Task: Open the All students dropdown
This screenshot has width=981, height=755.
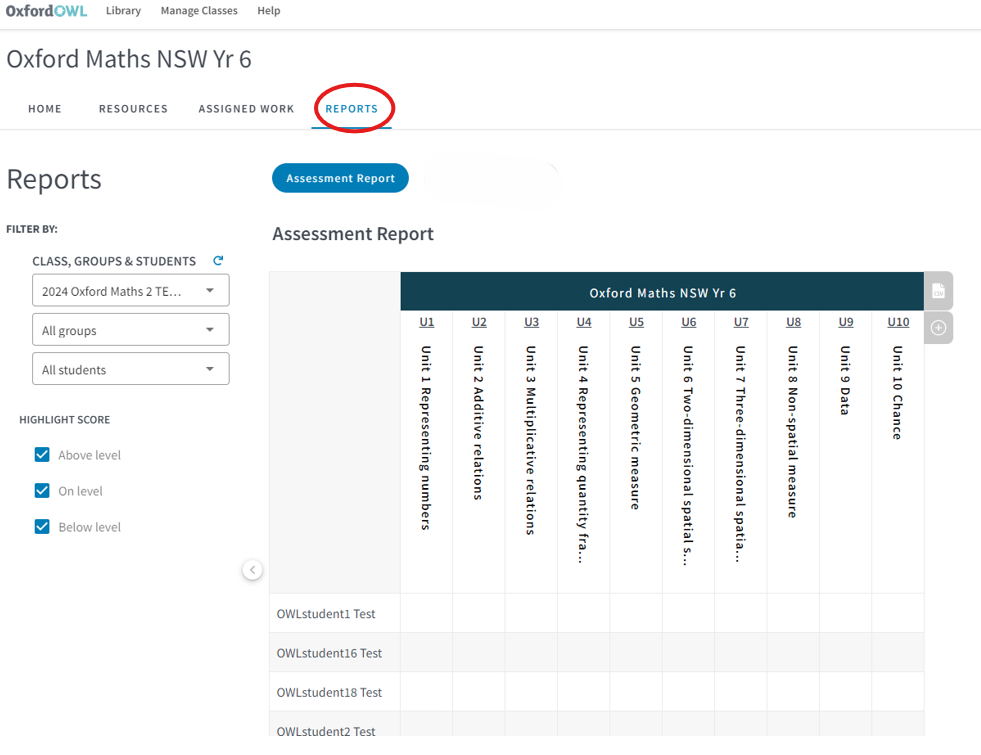Action: (x=130, y=369)
